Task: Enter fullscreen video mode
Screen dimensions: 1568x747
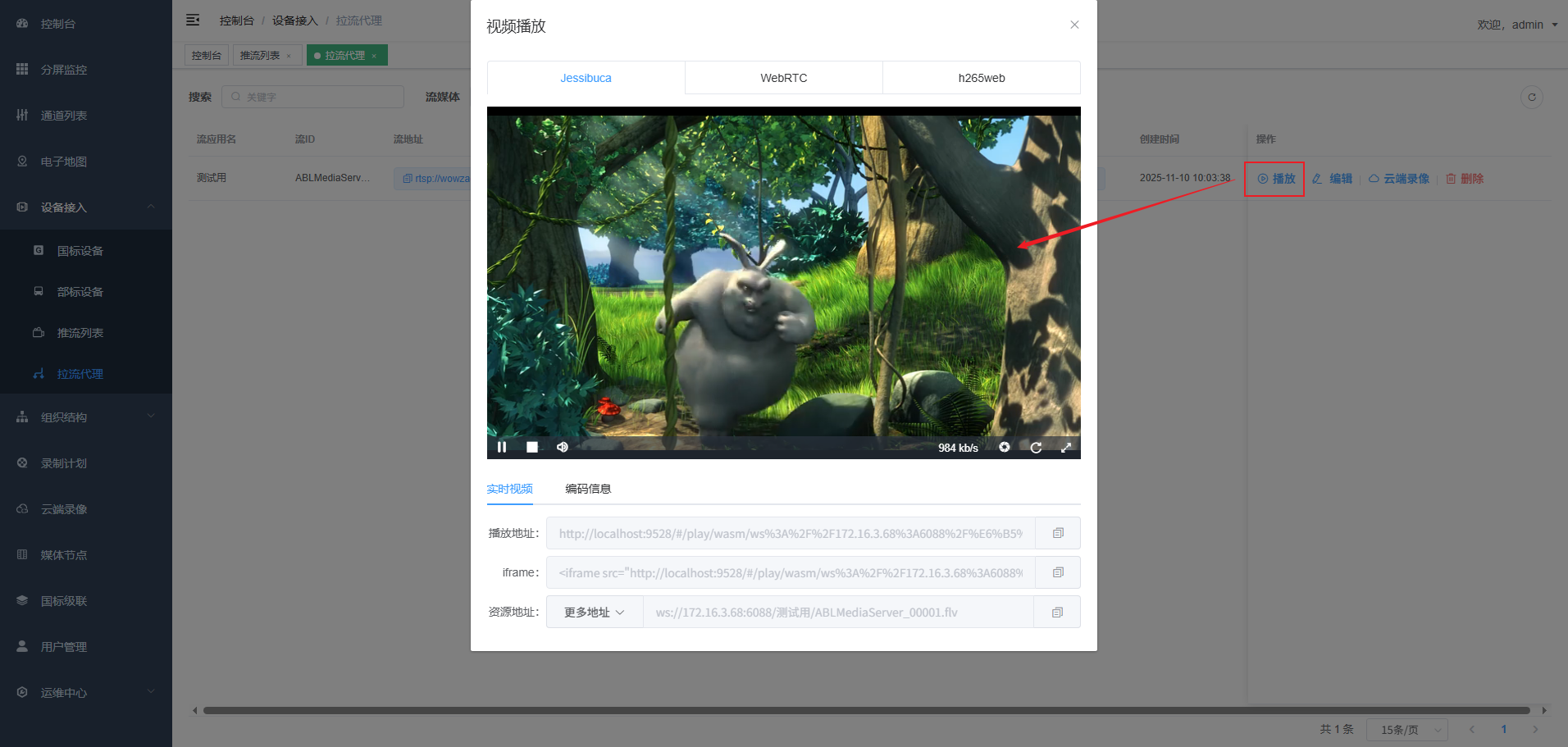Action: click(1066, 447)
